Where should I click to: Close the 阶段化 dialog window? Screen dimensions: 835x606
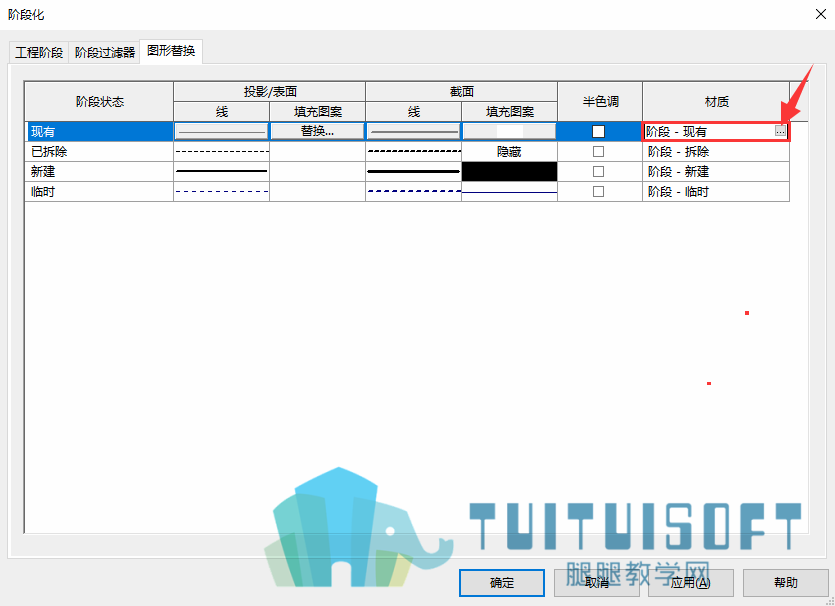821,14
